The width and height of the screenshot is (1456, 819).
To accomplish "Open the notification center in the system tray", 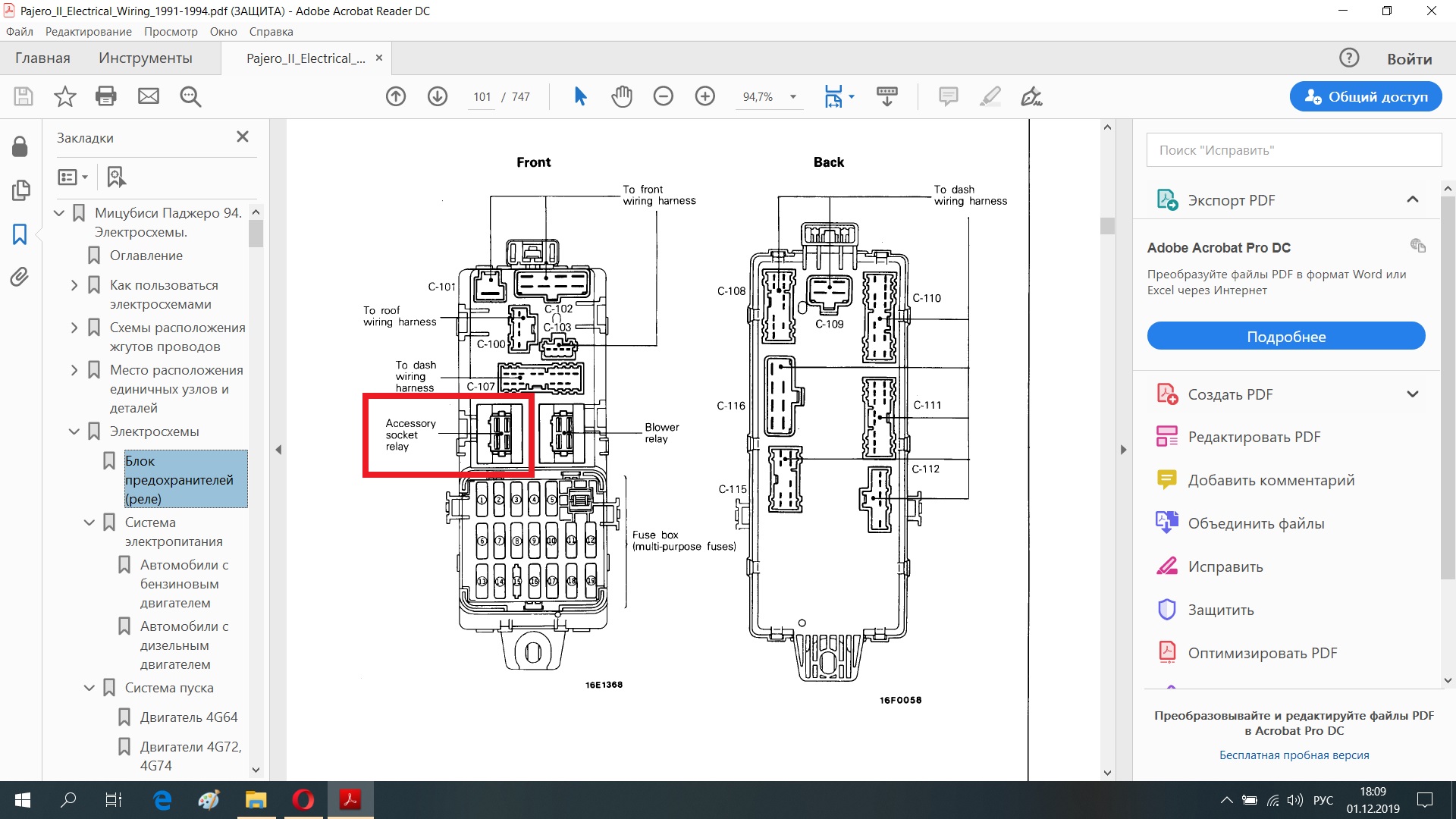I will (x=1426, y=800).
